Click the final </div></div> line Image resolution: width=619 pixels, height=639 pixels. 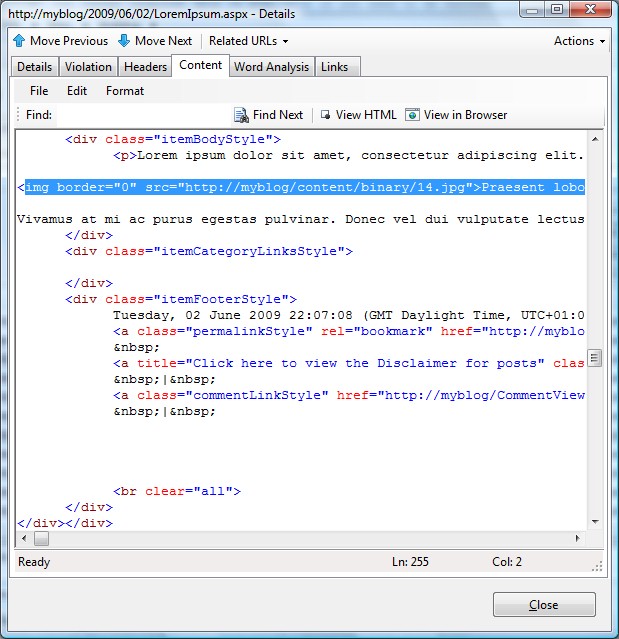65,523
